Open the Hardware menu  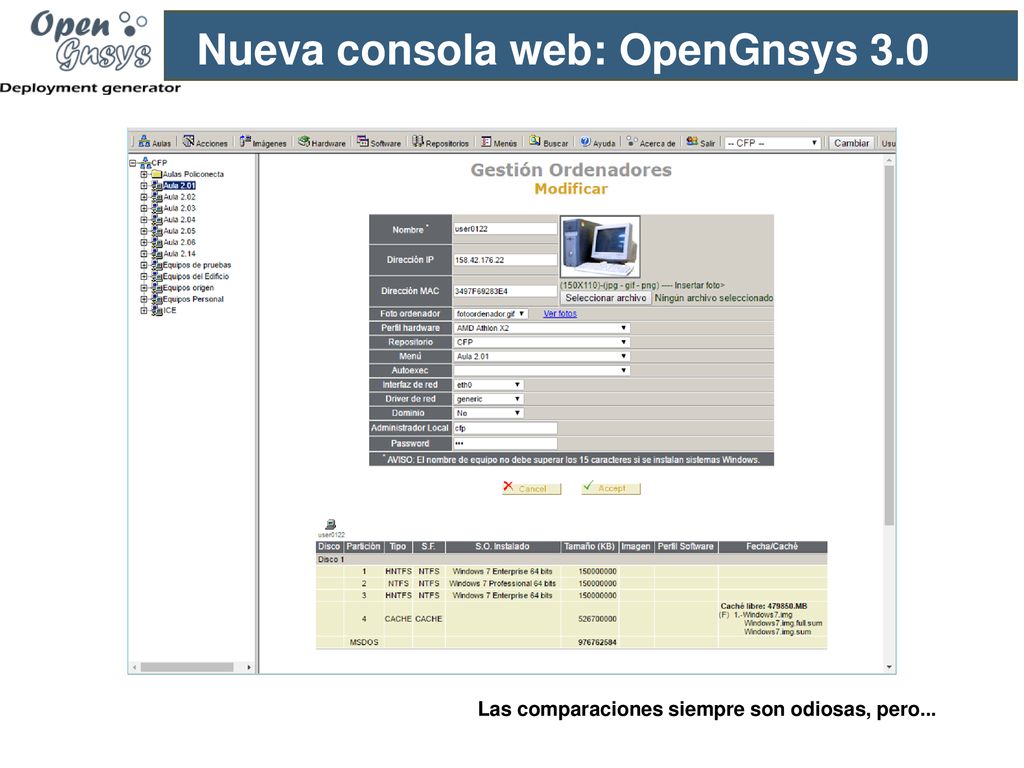[322, 142]
